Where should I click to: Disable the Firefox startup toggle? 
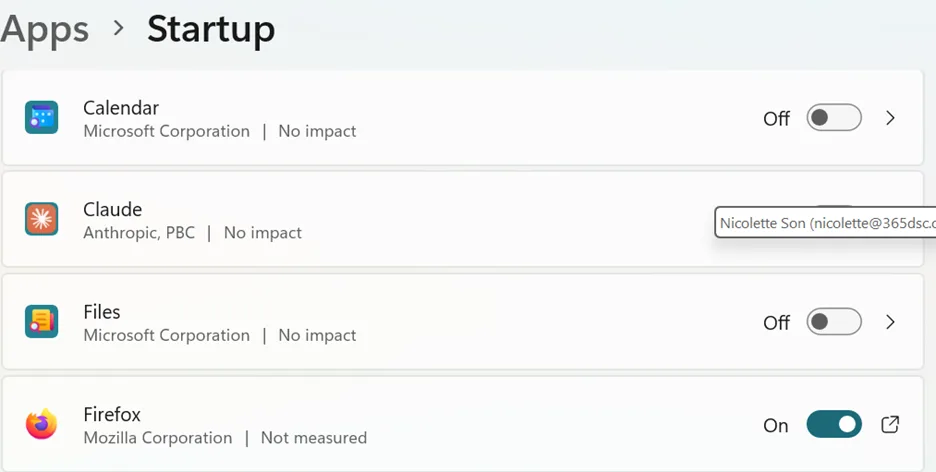834,424
